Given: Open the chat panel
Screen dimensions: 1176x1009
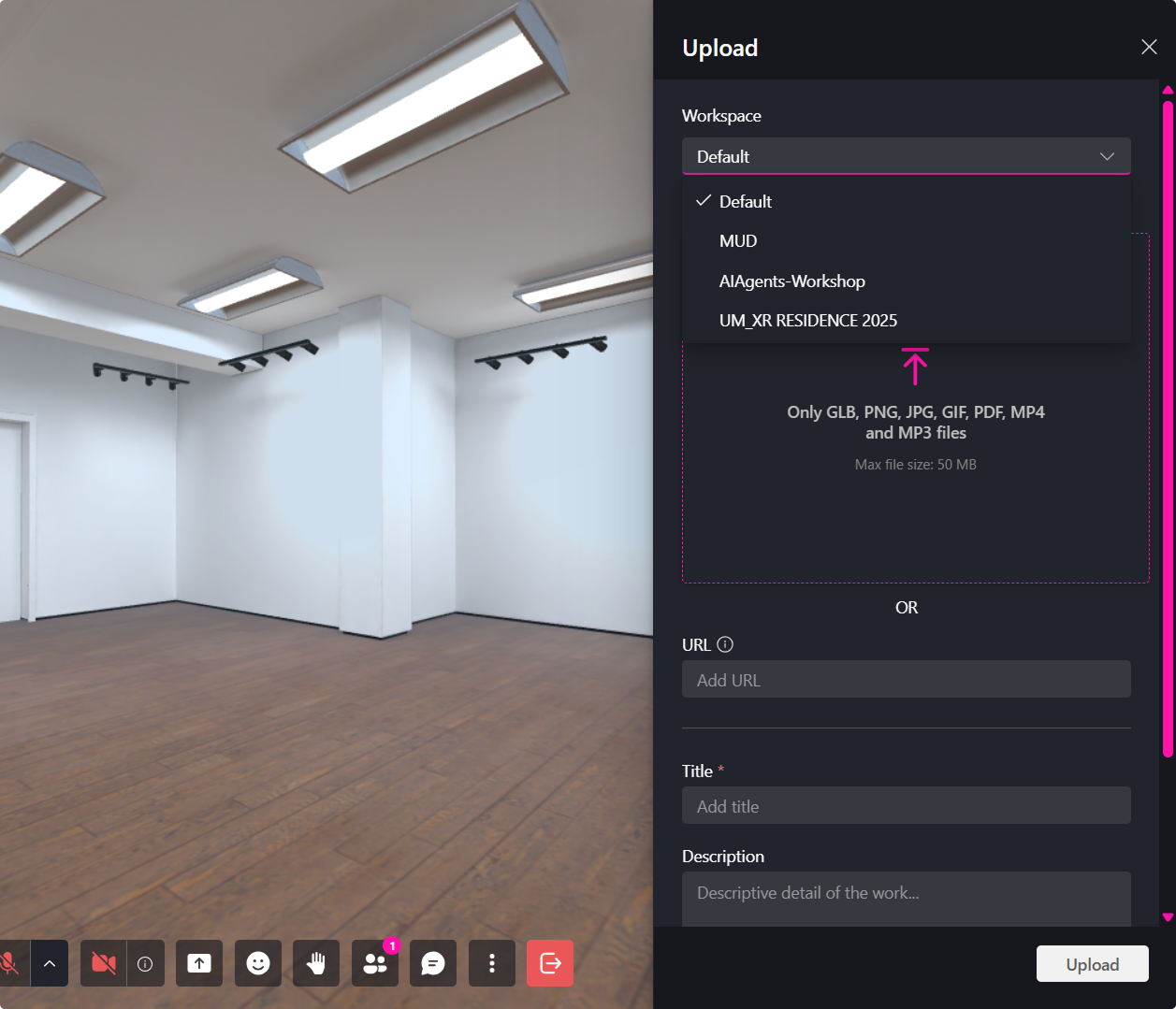Looking at the screenshot, I should 433,963.
